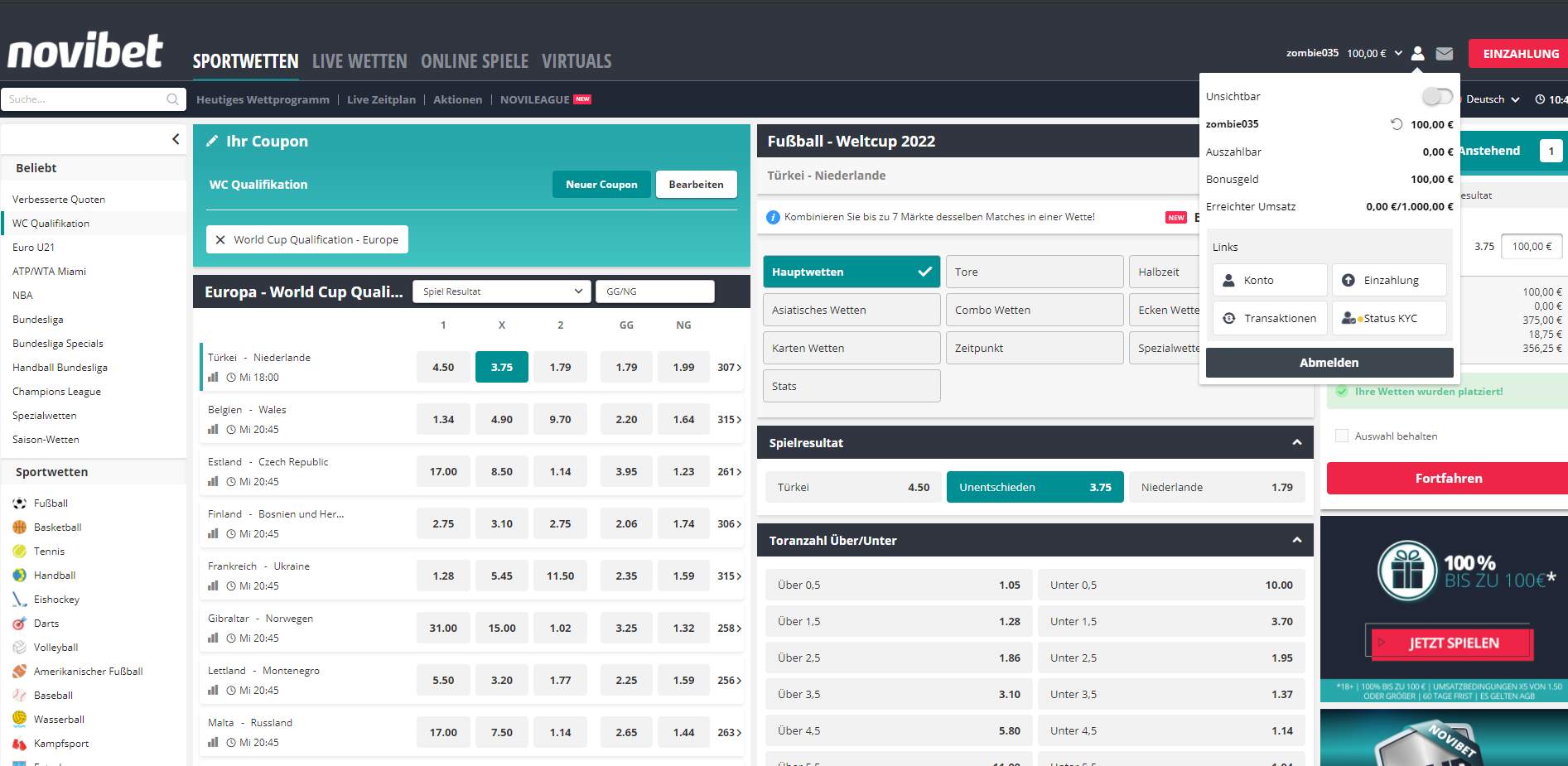
Task: Click the Abmelden button
Action: (x=1329, y=363)
